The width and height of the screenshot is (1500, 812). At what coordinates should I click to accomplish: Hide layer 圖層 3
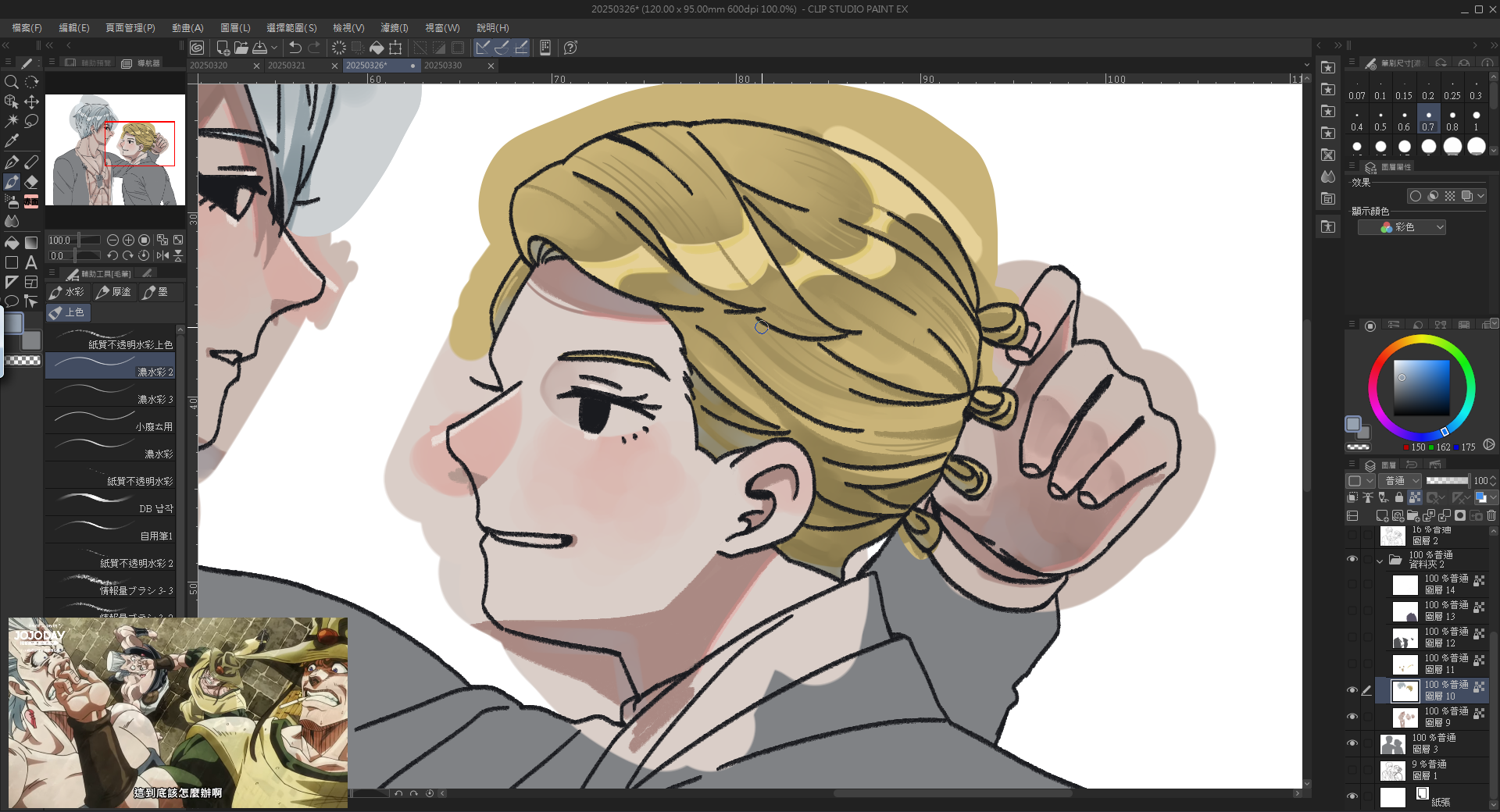click(x=1352, y=743)
